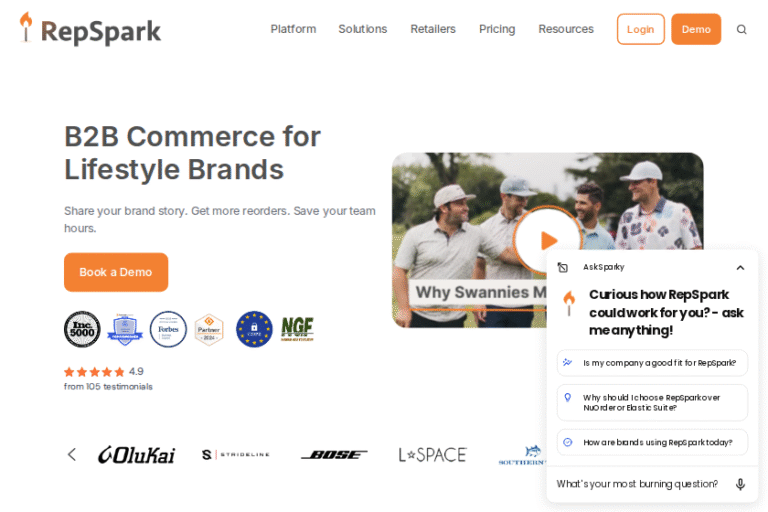Screen dimensions: 768x512
Task: Open the Resources menu
Action: click(566, 29)
